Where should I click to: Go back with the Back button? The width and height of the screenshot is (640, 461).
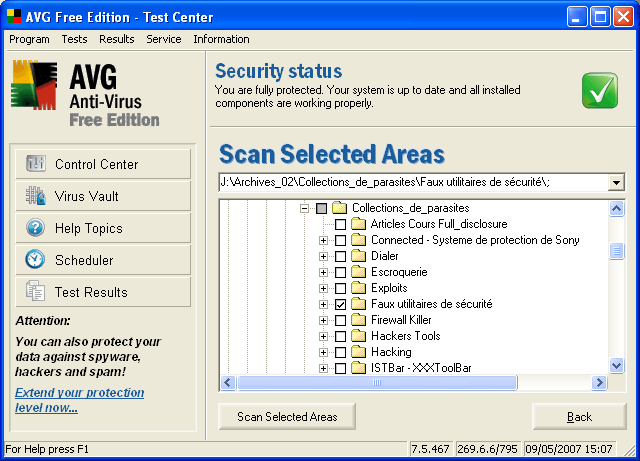click(579, 416)
